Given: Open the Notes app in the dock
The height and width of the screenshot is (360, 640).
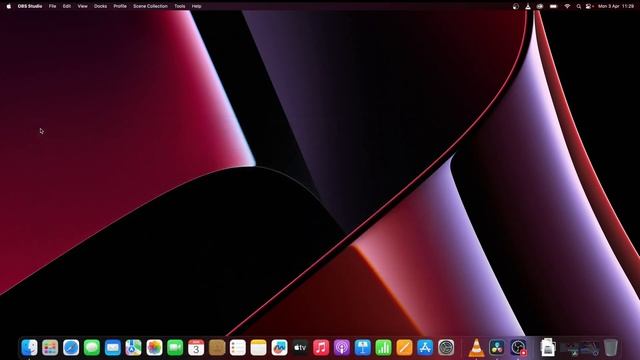Looking at the screenshot, I should [x=258, y=348].
